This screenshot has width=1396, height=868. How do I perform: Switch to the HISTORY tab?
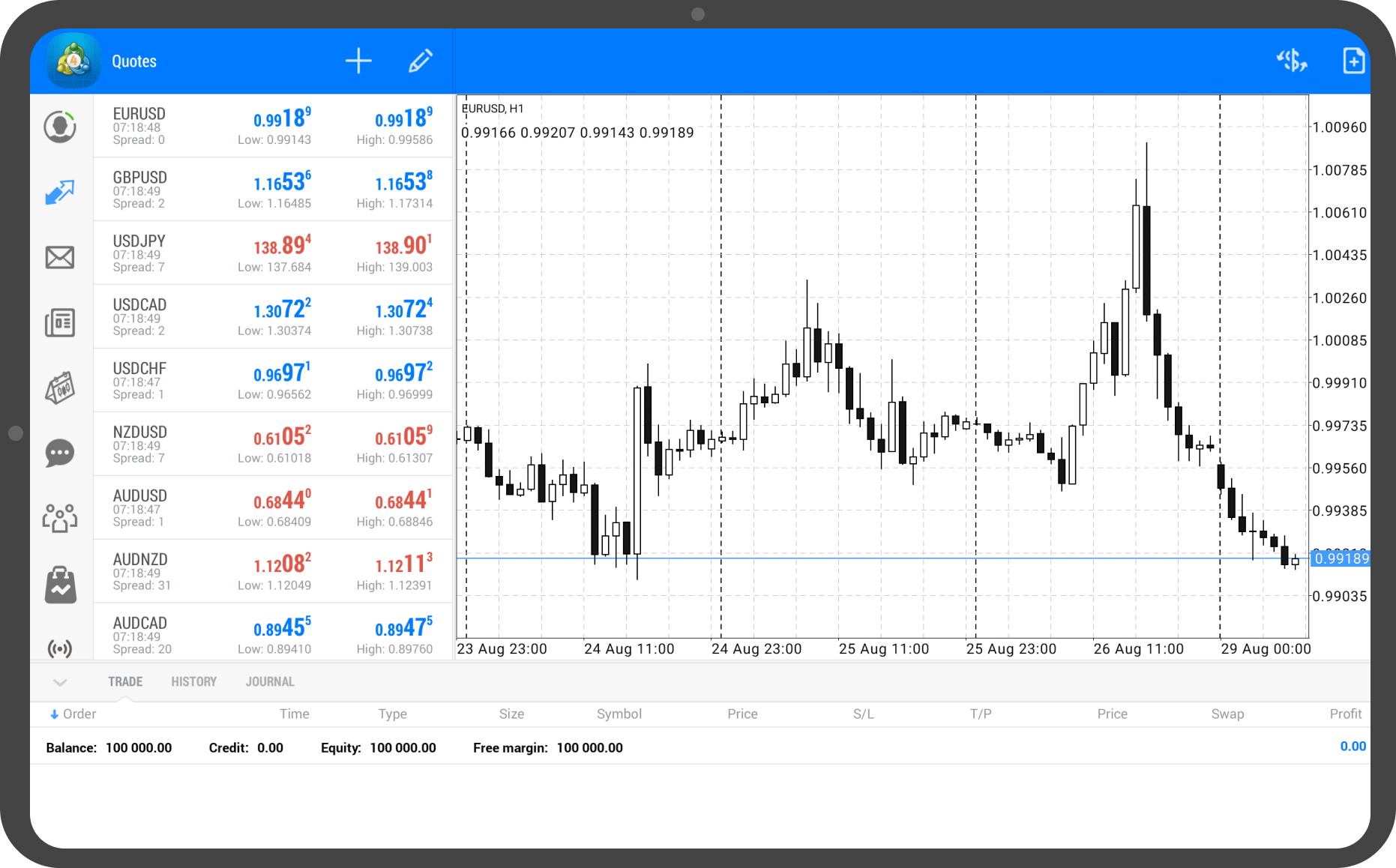click(193, 682)
